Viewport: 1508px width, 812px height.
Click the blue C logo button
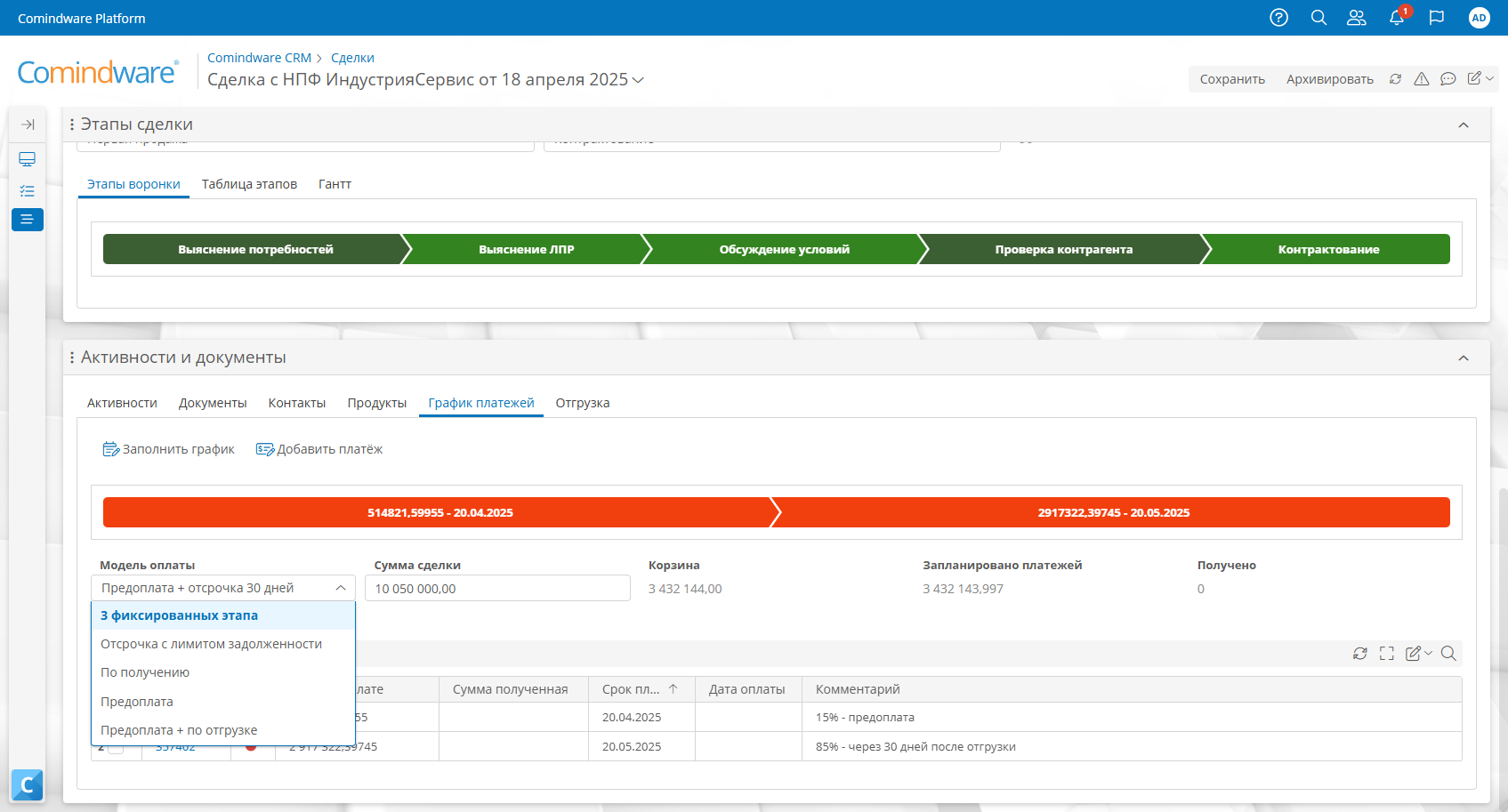[x=27, y=785]
